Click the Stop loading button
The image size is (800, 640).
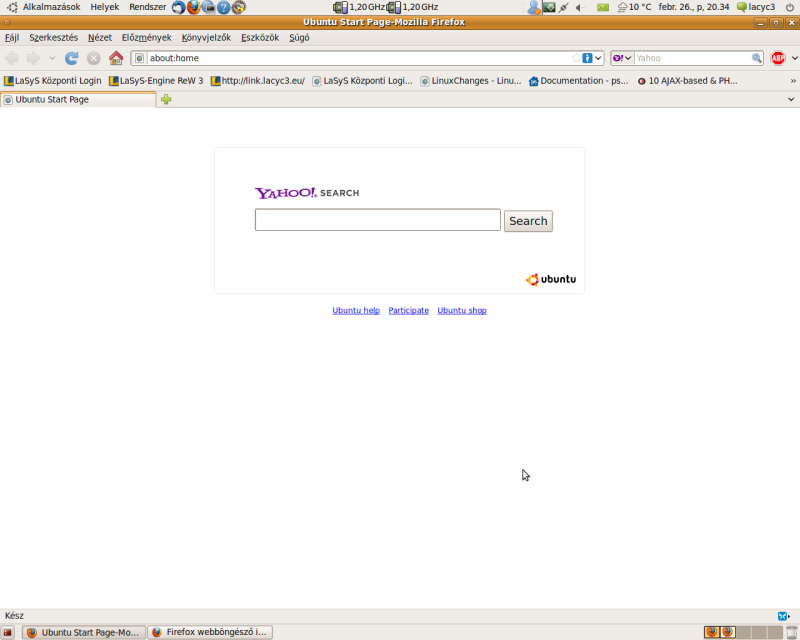tap(93, 58)
